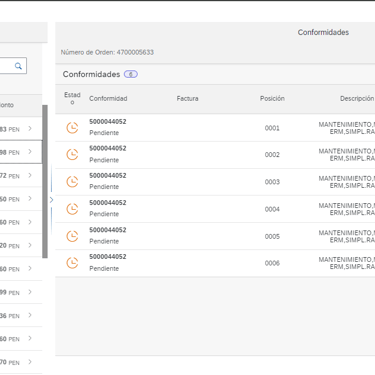Select the Posición column header
The width and height of the screenshot is (375, 375).
tap(272, 98)
